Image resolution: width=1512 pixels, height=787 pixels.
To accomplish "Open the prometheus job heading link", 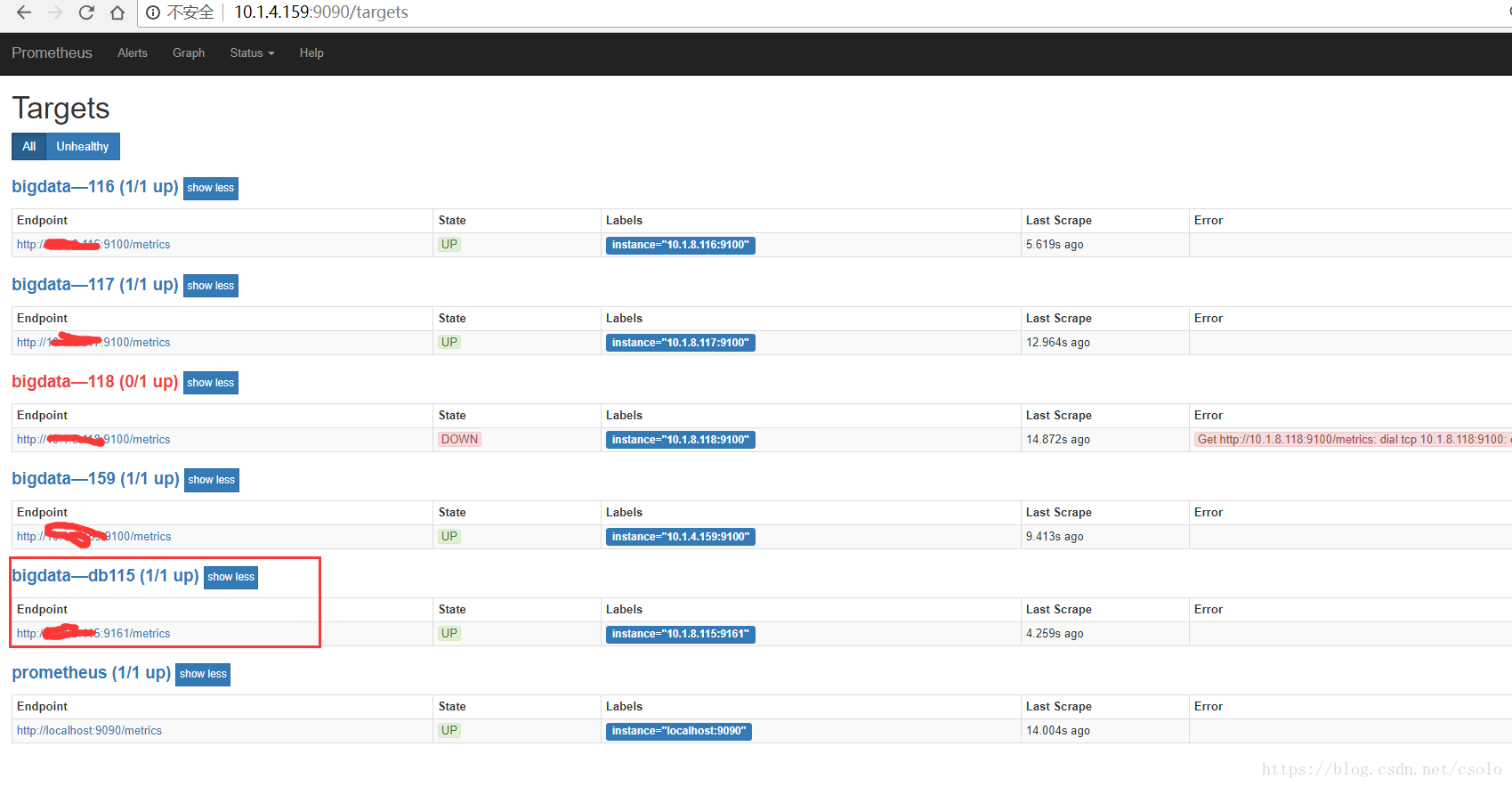I will (91, 673).
